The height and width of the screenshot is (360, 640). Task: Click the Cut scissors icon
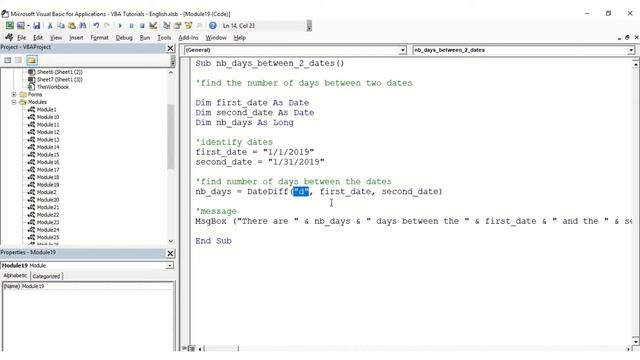(50, 25)
